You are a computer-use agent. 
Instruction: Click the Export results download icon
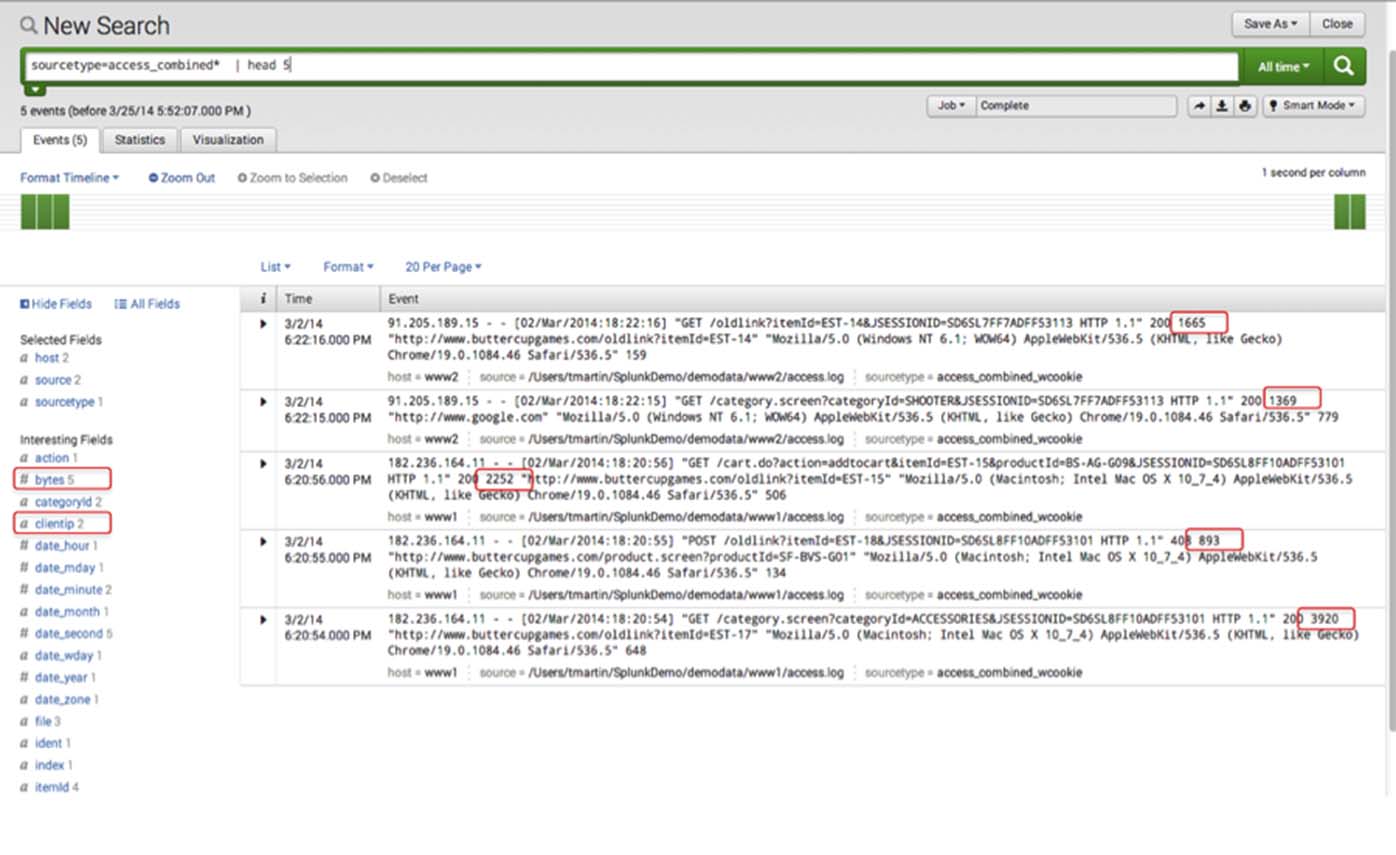(x=1221, y=106)
